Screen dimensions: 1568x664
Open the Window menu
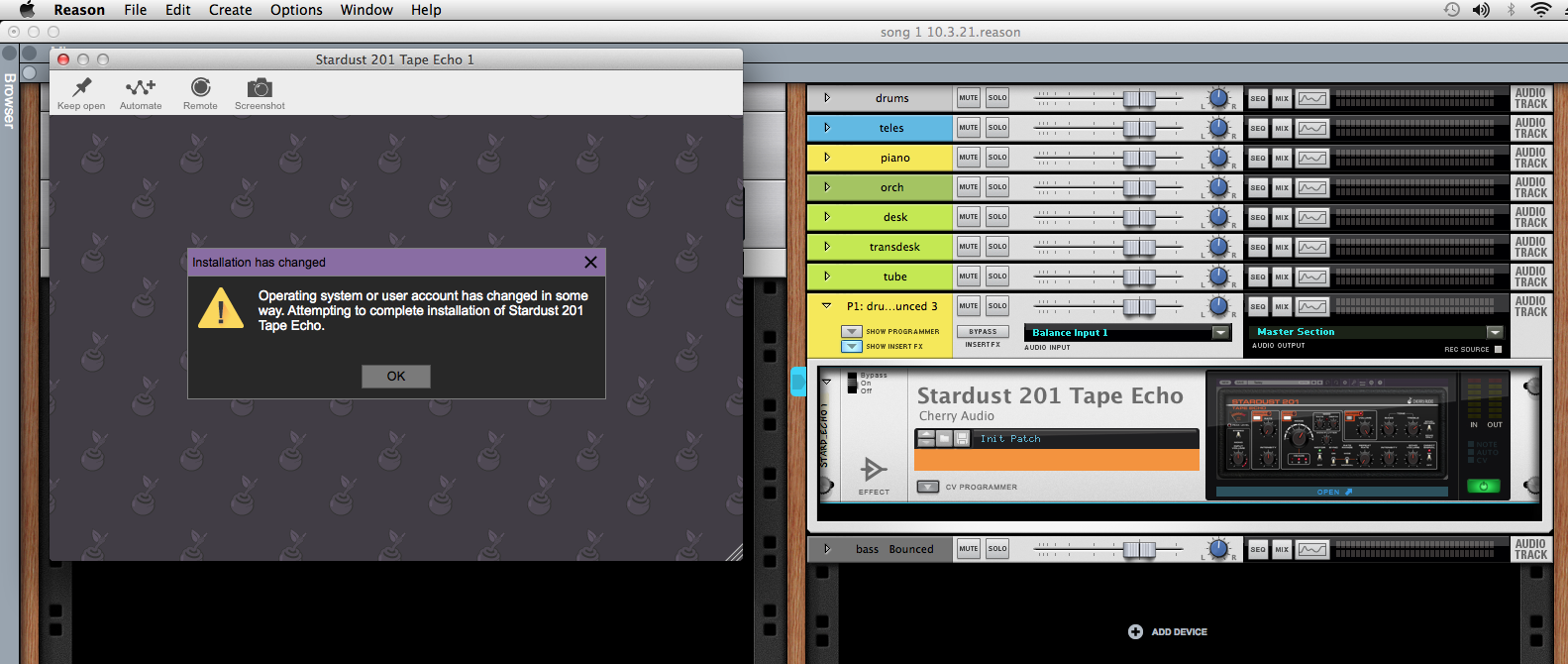(x=366, y=10)
